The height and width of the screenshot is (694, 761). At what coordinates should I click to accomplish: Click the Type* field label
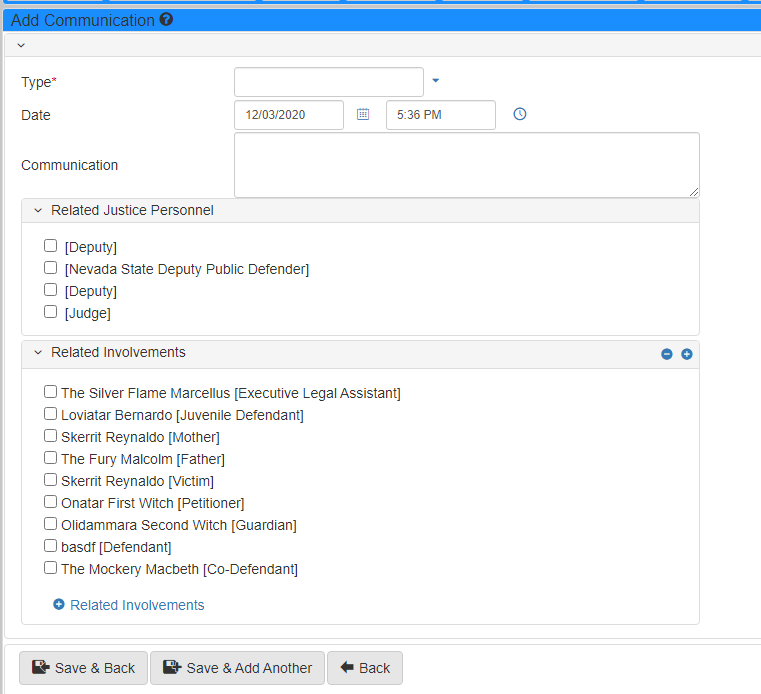point(39,82)
